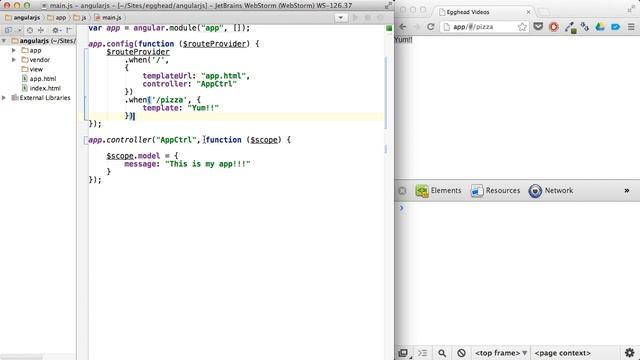The image size is (640, 360).
Task: Click angularjs in the breadcrumb bar
Action: pos(22,18)
